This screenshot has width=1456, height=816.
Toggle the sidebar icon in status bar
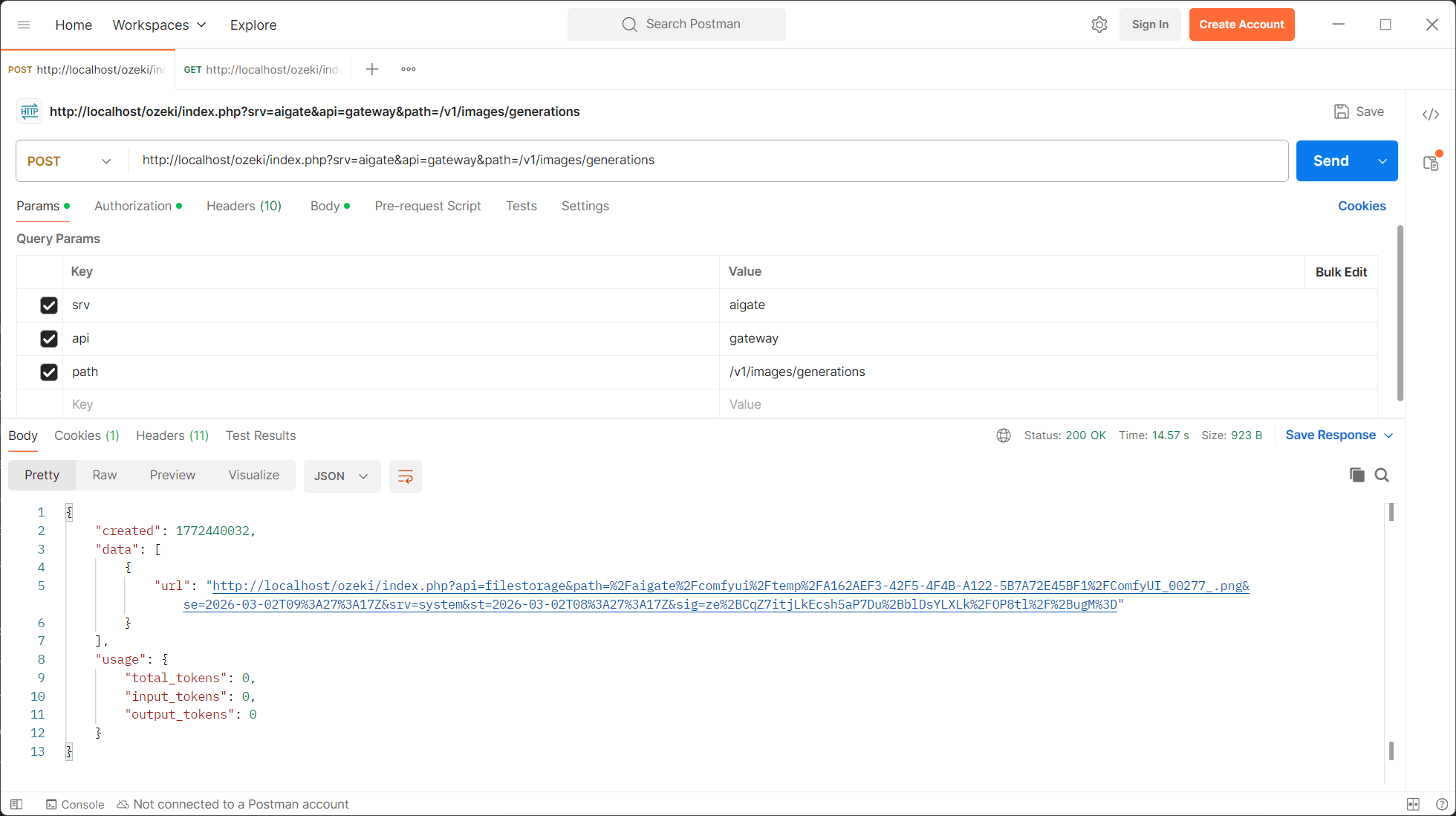click(x=16, y=804)
